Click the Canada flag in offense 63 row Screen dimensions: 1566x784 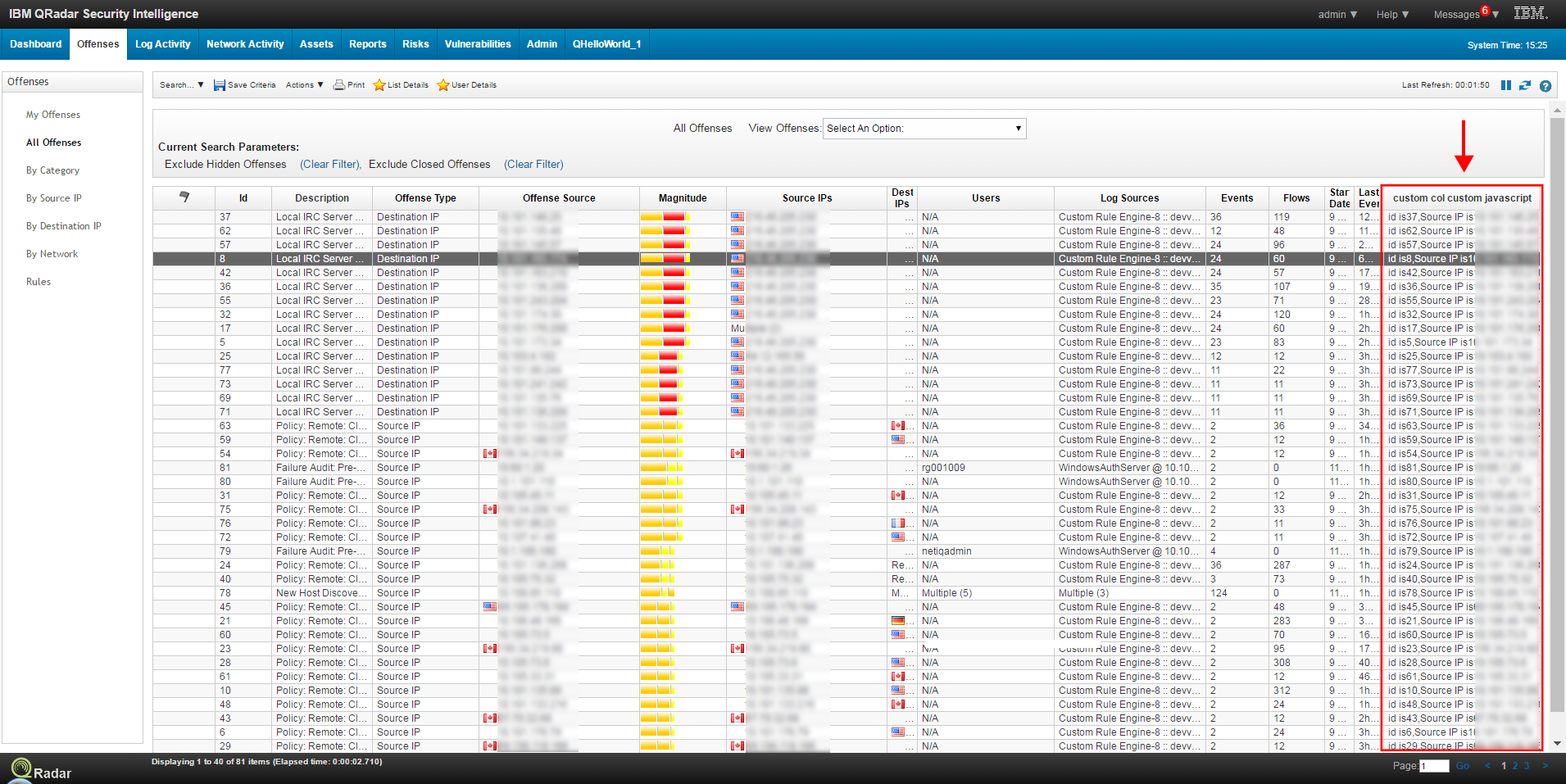[x=898, y=426]
